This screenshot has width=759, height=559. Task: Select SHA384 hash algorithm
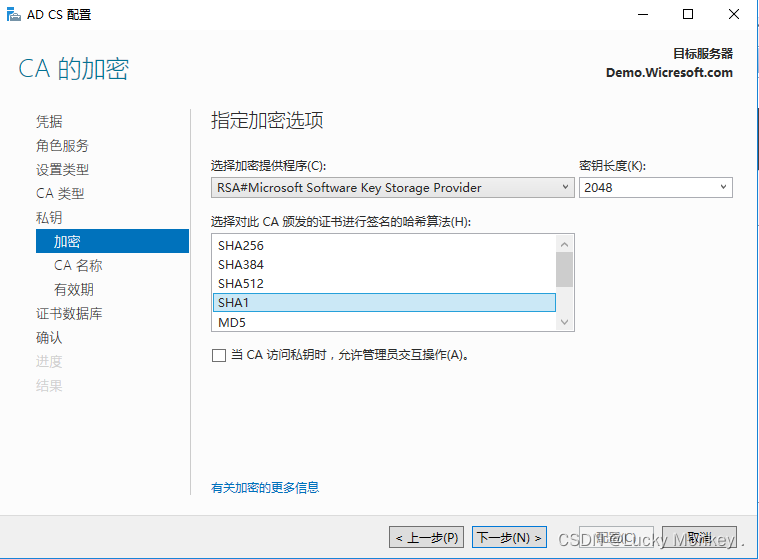[x=384, y=265]
